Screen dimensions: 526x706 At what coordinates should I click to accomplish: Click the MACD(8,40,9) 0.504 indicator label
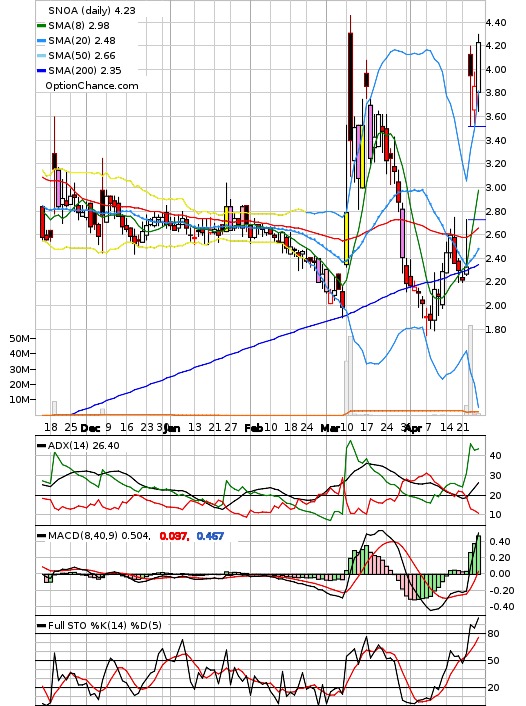[x=99, y=536]
